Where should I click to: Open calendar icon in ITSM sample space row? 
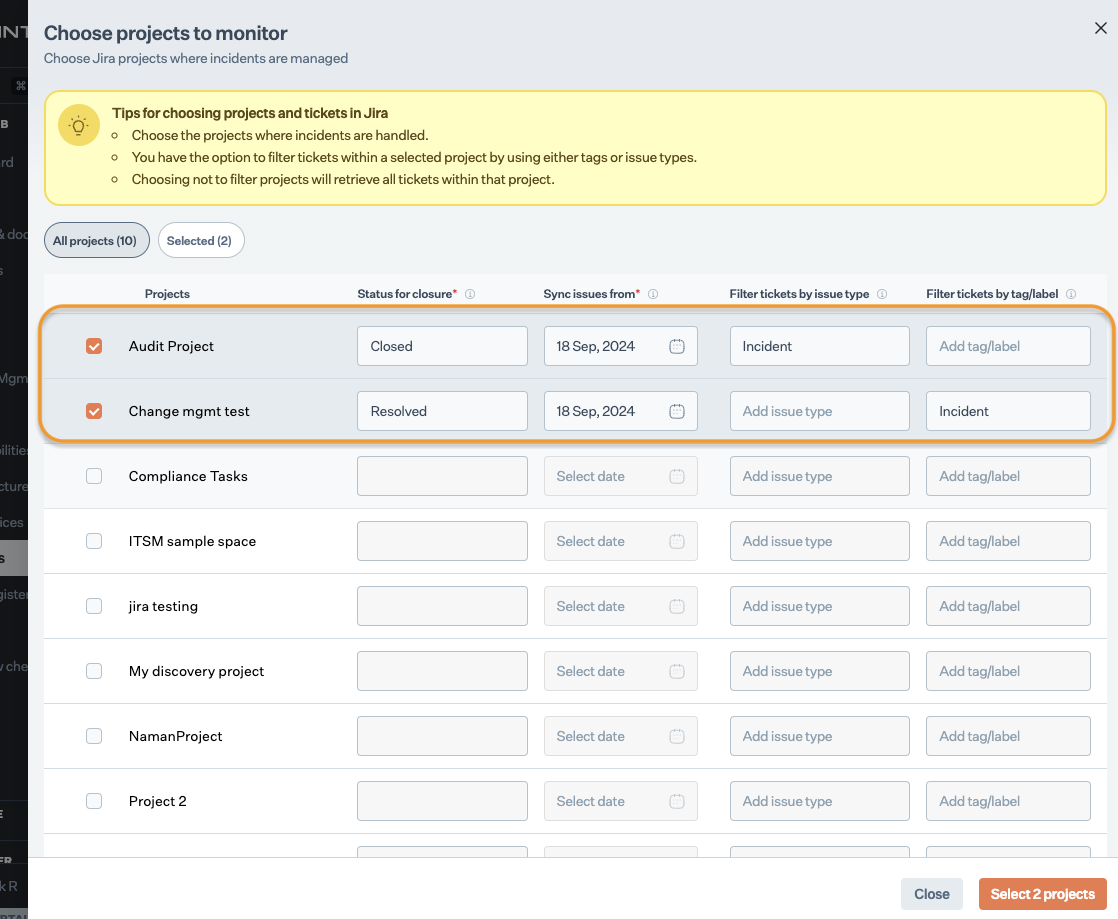pos(677,541)
